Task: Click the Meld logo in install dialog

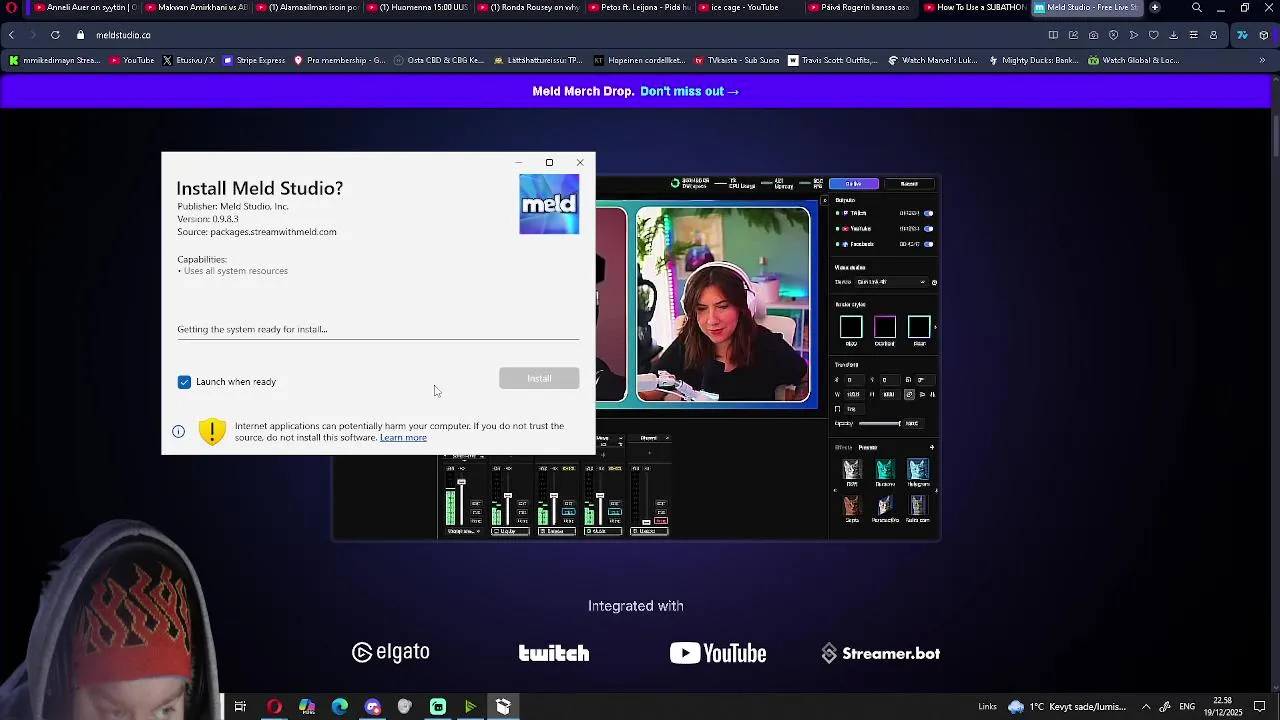Action: coord(549,204)
